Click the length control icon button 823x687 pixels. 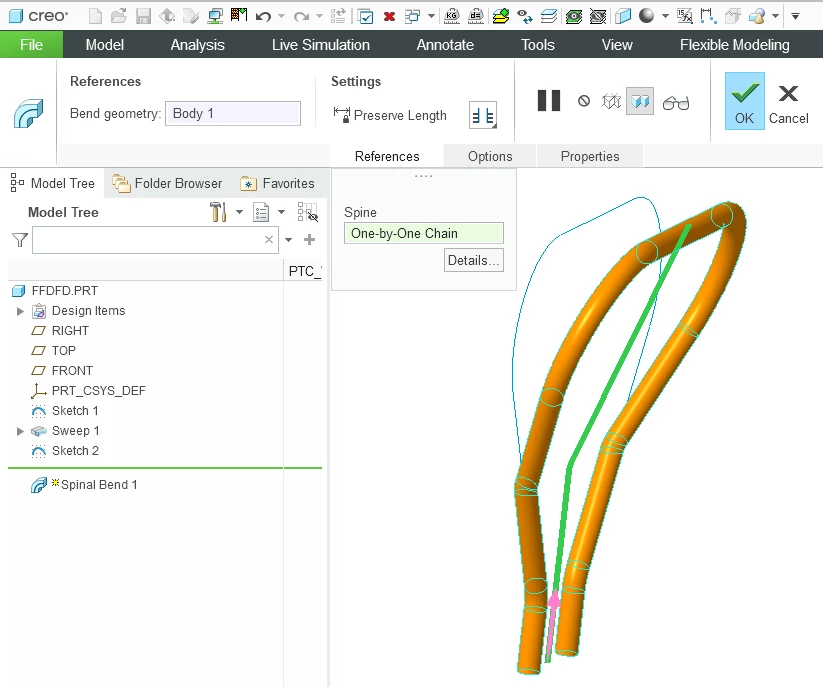pyautogui.click(x=482, y=115)
